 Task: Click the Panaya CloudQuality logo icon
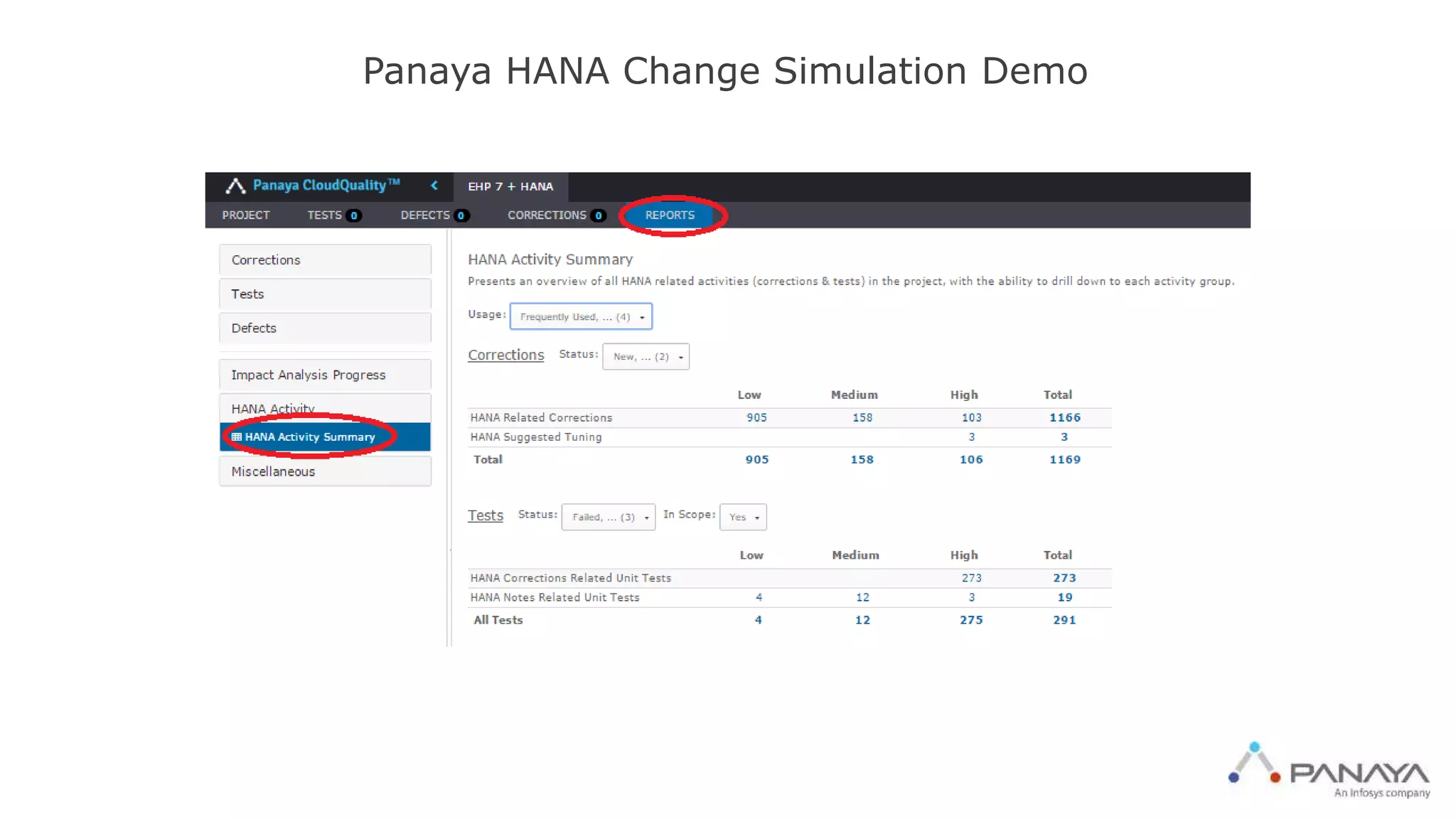[235, 186]
